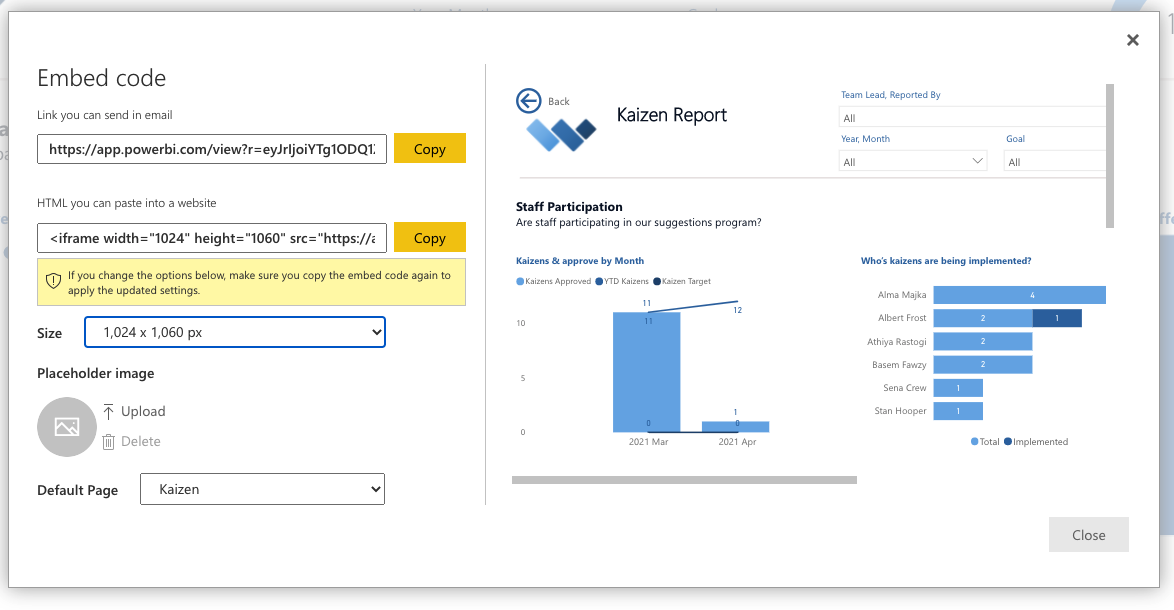Select the email link text field

click(210, 148)
